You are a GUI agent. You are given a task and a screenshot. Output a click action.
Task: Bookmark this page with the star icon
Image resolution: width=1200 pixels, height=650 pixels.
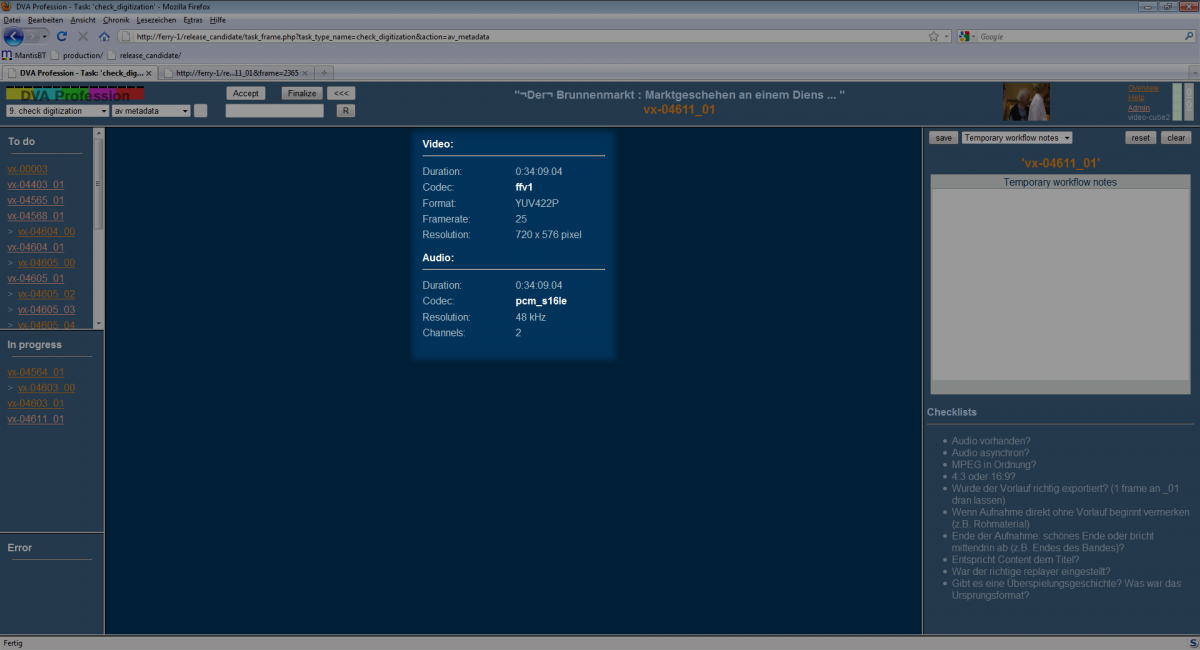tap(933, 36)
